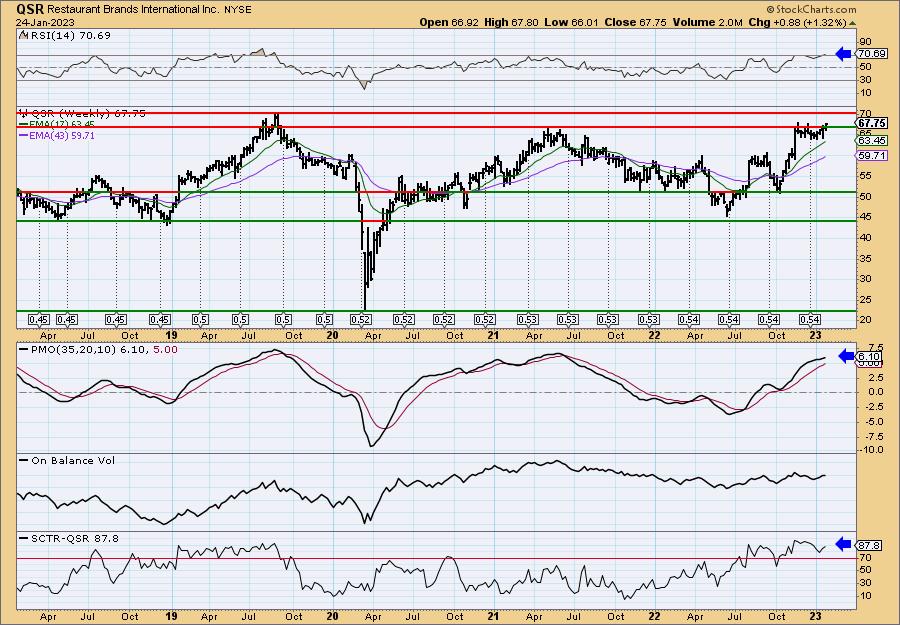The width and height of the screenshot is (900, 625).
Task: Click the 70 tick on the SCTR axis
Action: tap(865, 558)
